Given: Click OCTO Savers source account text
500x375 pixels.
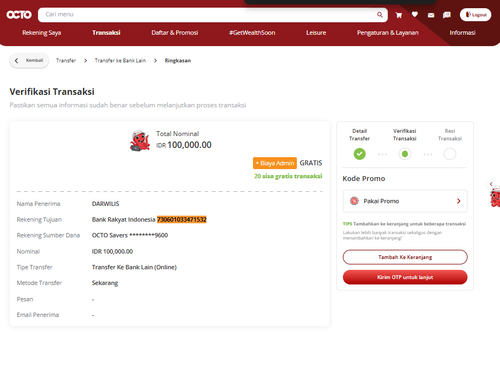Looking at the screenshot, I should (130, 235).
